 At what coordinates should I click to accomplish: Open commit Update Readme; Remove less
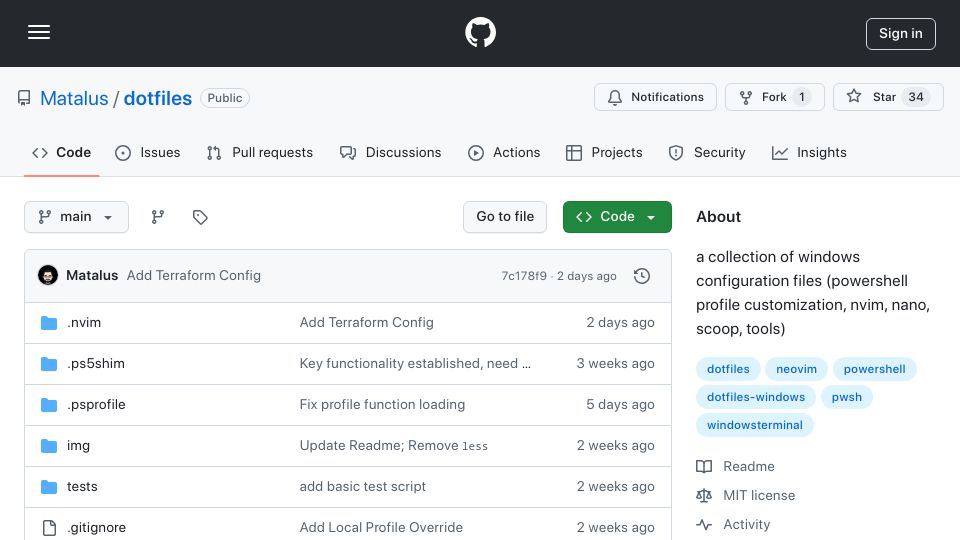click(394, 446)
